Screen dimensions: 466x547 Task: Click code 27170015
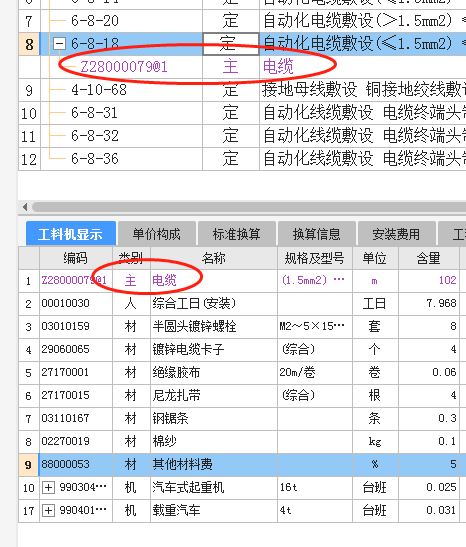(66, 396)
